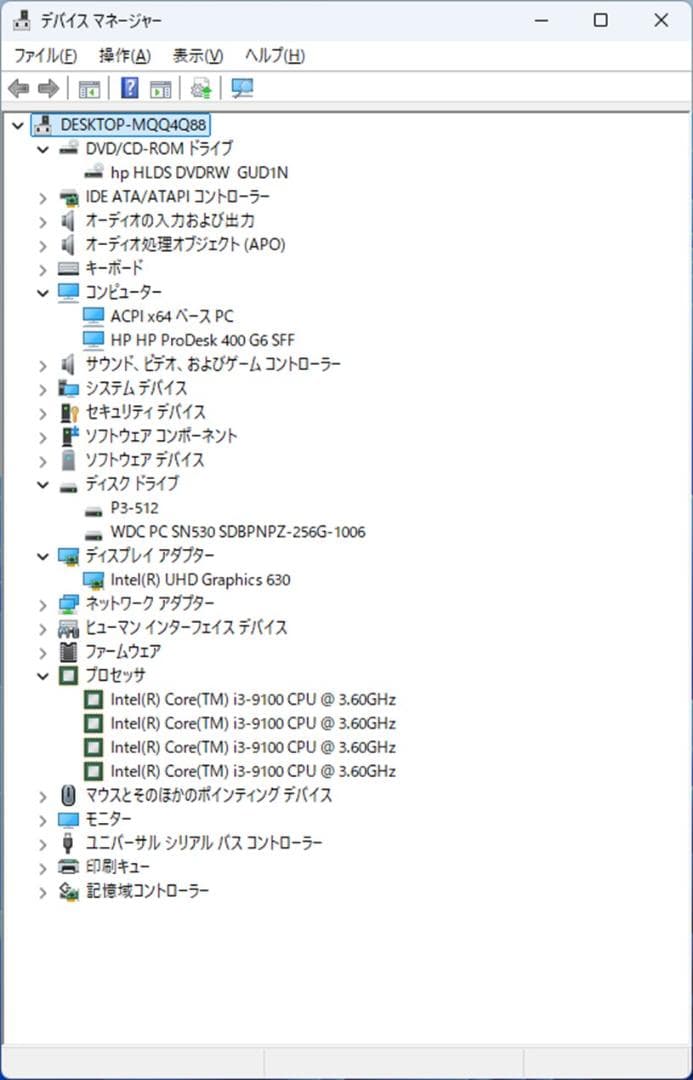Click the 印刷キュー printer icon
The height and width of the screenshot is (1080, 693).
pyautogui.click(x=68, y=867)
